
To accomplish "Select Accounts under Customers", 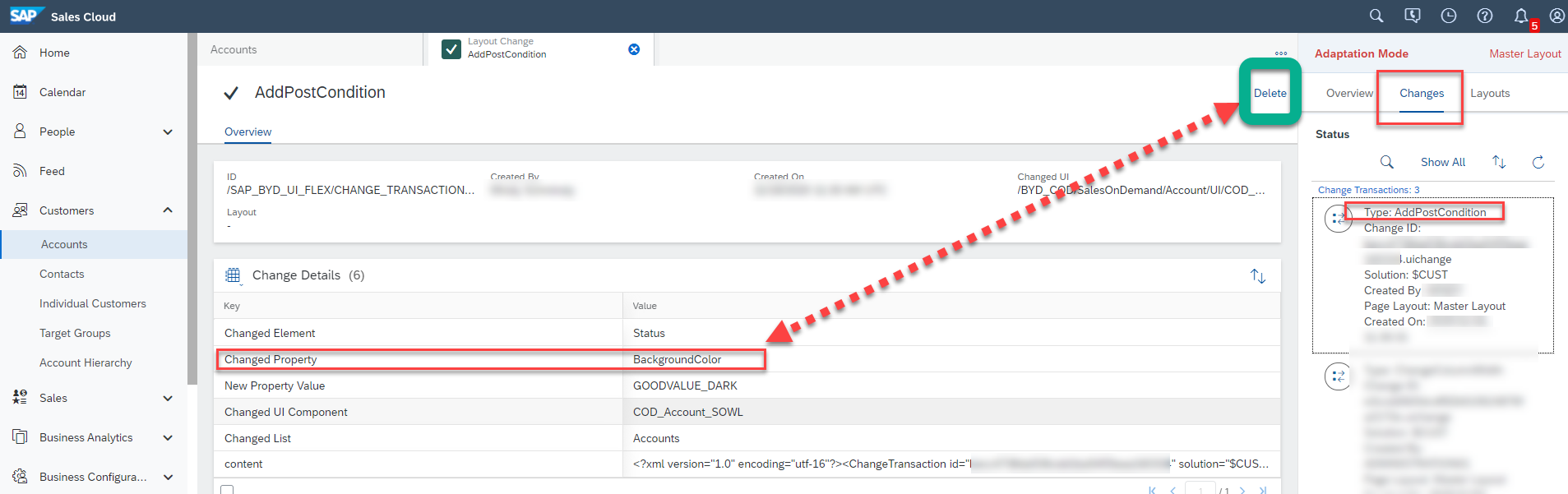I will (94, 244).
